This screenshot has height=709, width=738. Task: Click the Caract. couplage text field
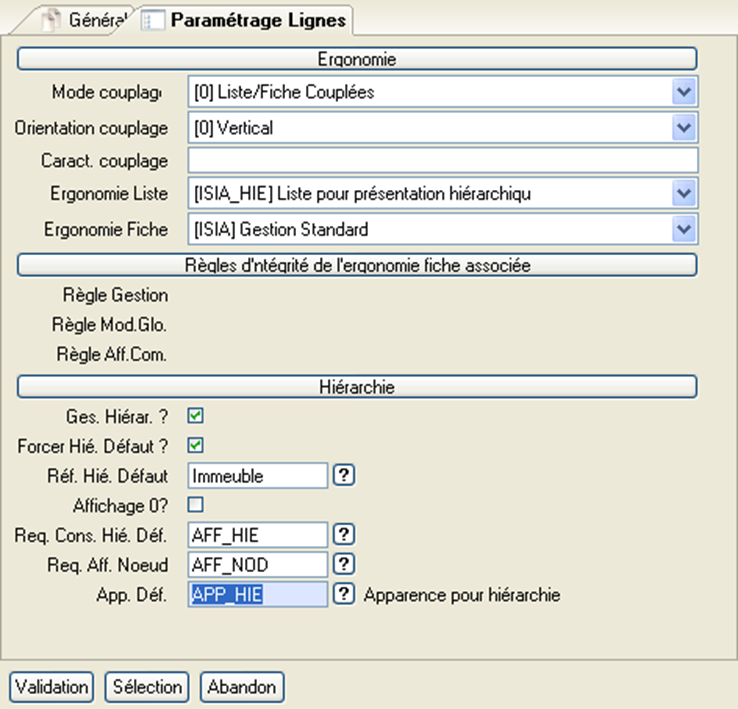pyautogui.click(x=442, y=161)
